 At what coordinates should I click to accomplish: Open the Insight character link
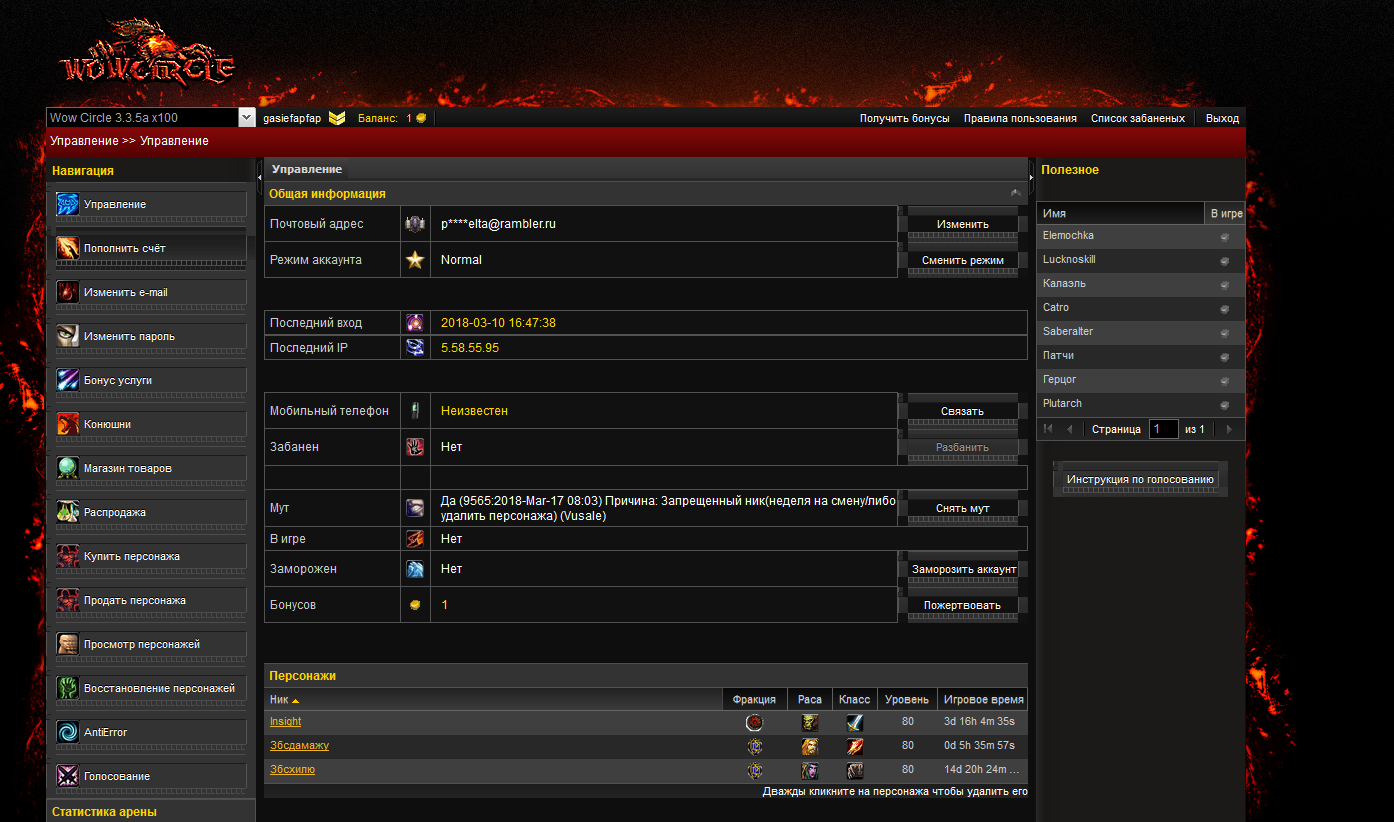pyautogui.click(x=285, y=722)
